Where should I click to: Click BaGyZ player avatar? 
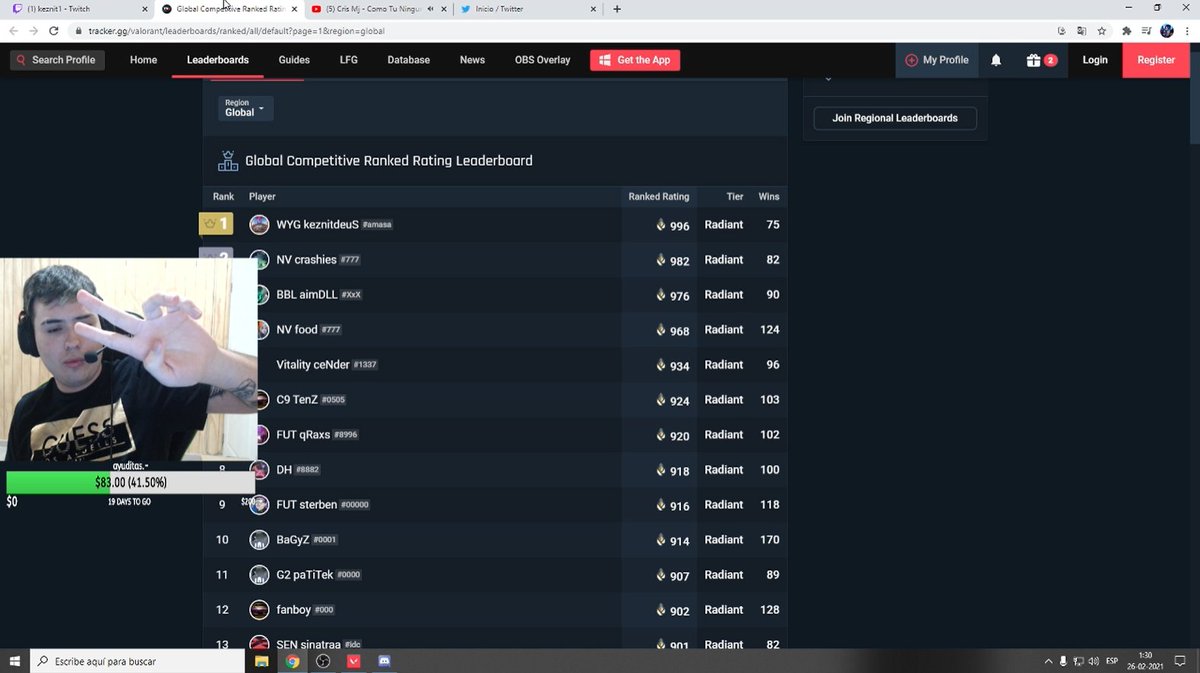point(259,540)
